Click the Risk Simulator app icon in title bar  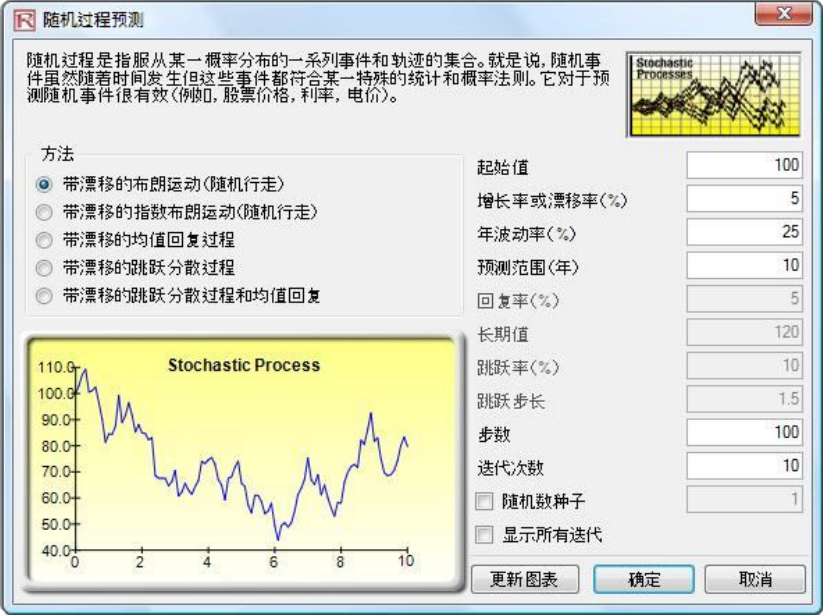(x=24, y=20)
